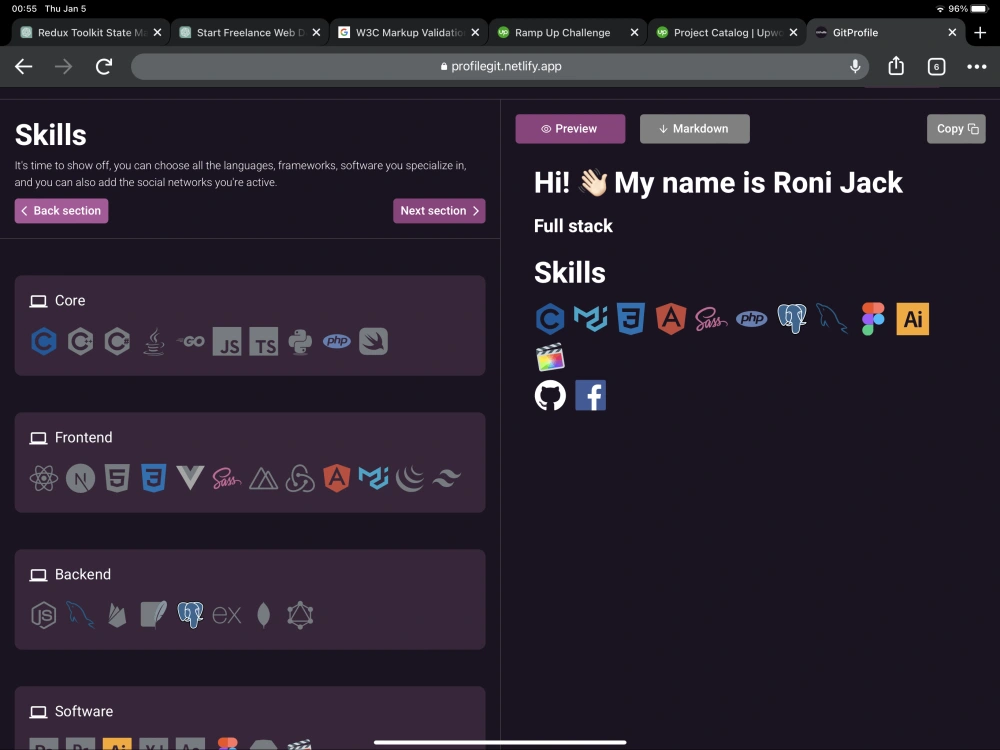Select the Vue icon in Frontend

pos(190,478)
